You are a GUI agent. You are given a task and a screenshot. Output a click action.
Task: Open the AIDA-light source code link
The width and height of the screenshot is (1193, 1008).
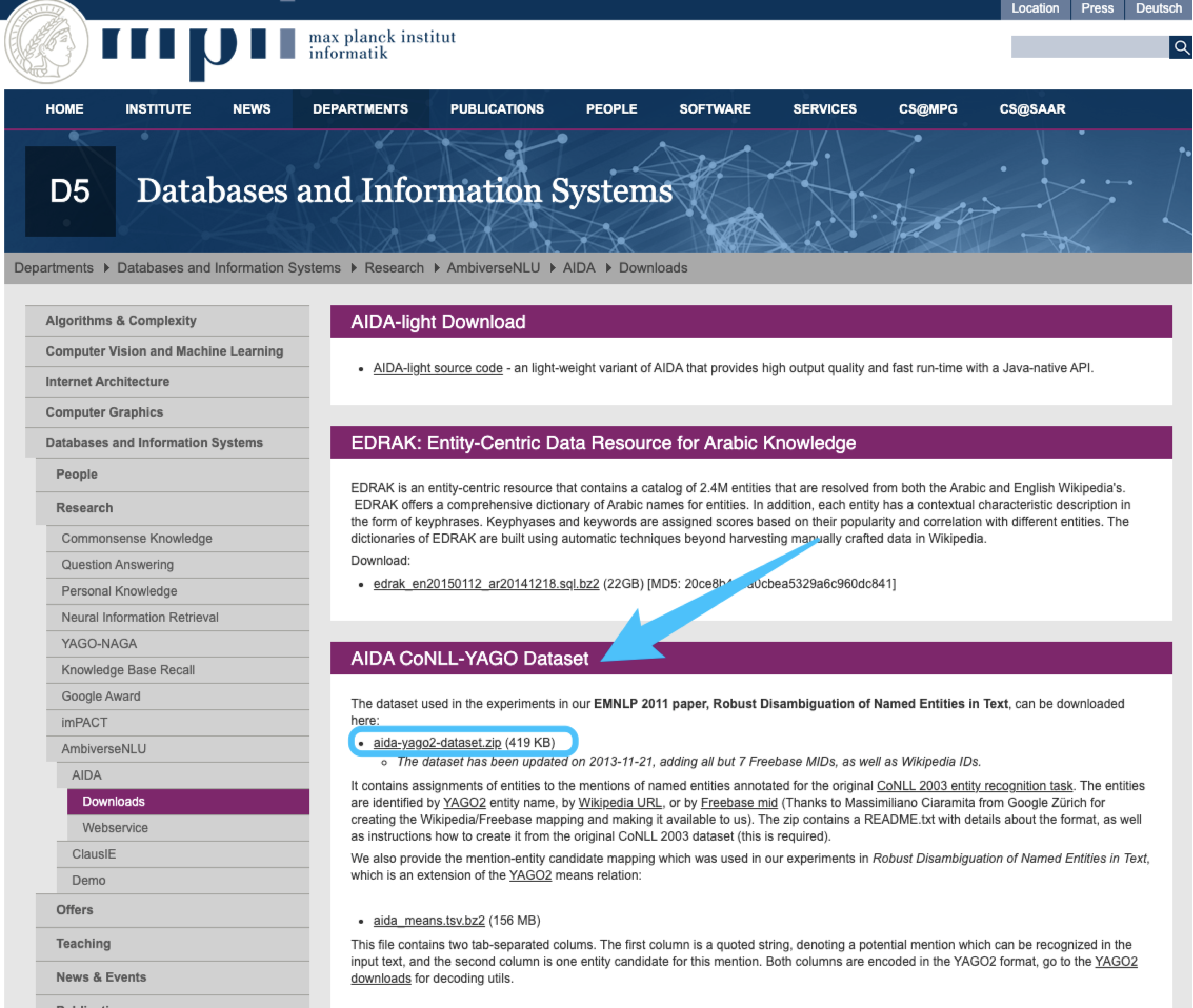click(x=437, y=368)
